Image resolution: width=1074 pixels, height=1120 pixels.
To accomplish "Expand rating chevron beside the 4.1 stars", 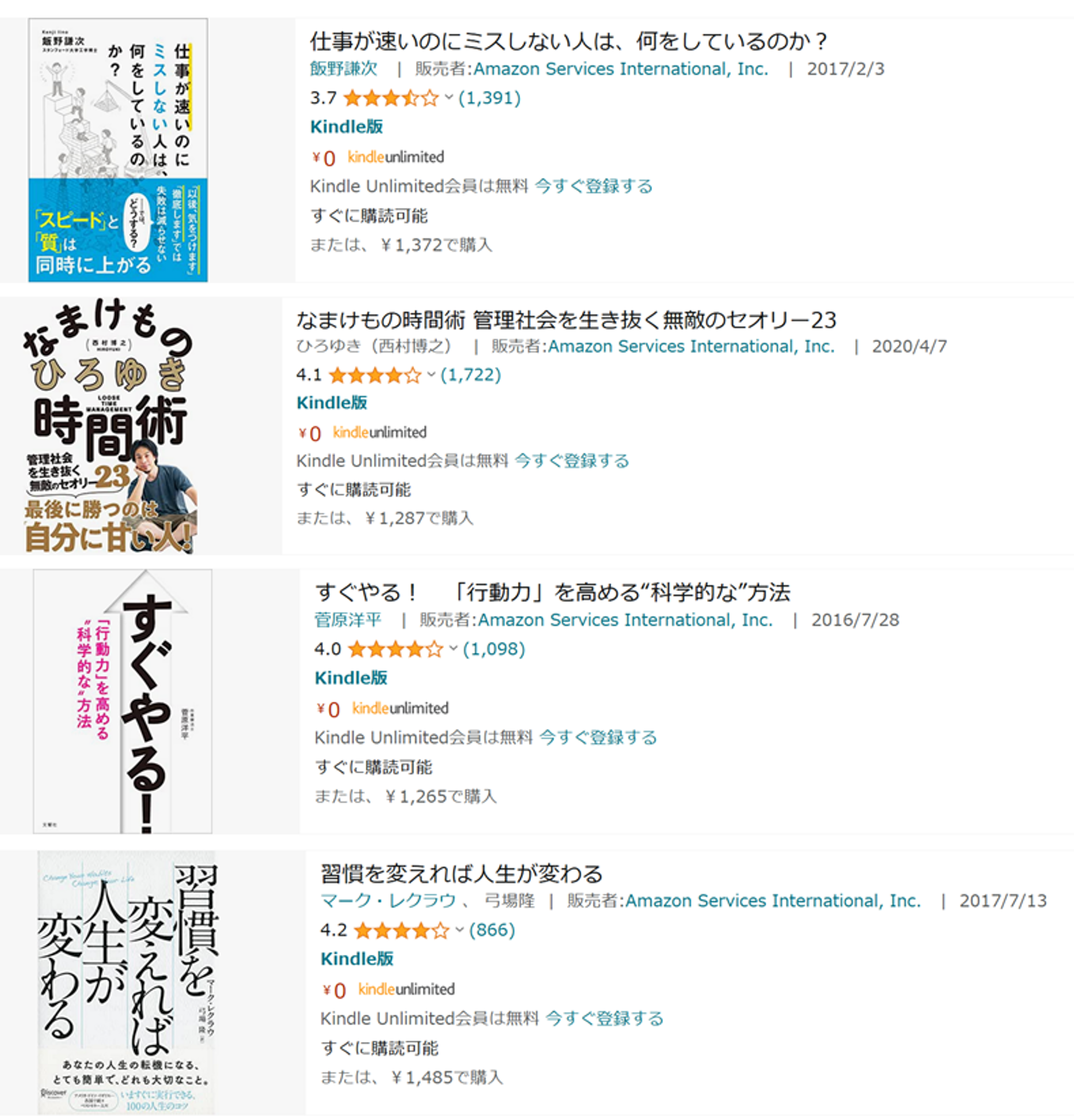I will click(x=431, y=375).
